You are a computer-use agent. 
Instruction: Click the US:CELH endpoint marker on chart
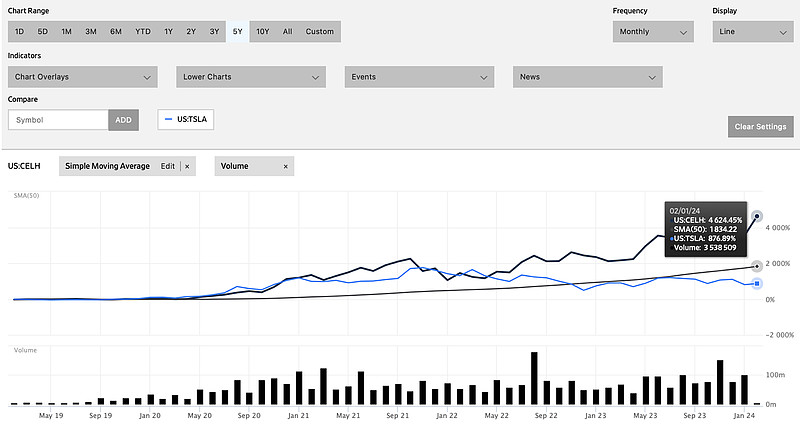(x=757, y=216)
